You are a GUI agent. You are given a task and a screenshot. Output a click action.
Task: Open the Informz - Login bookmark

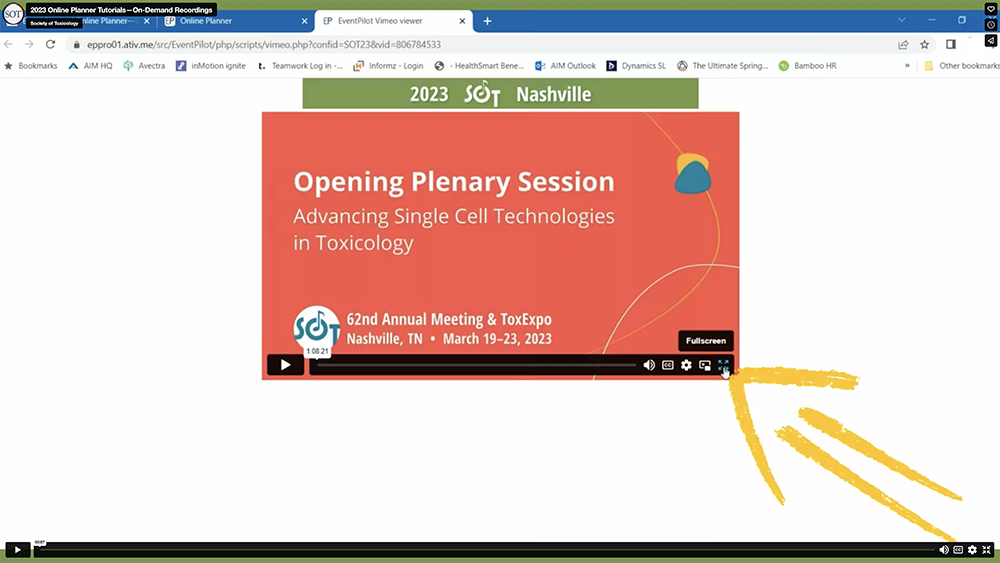pos(388,66)
